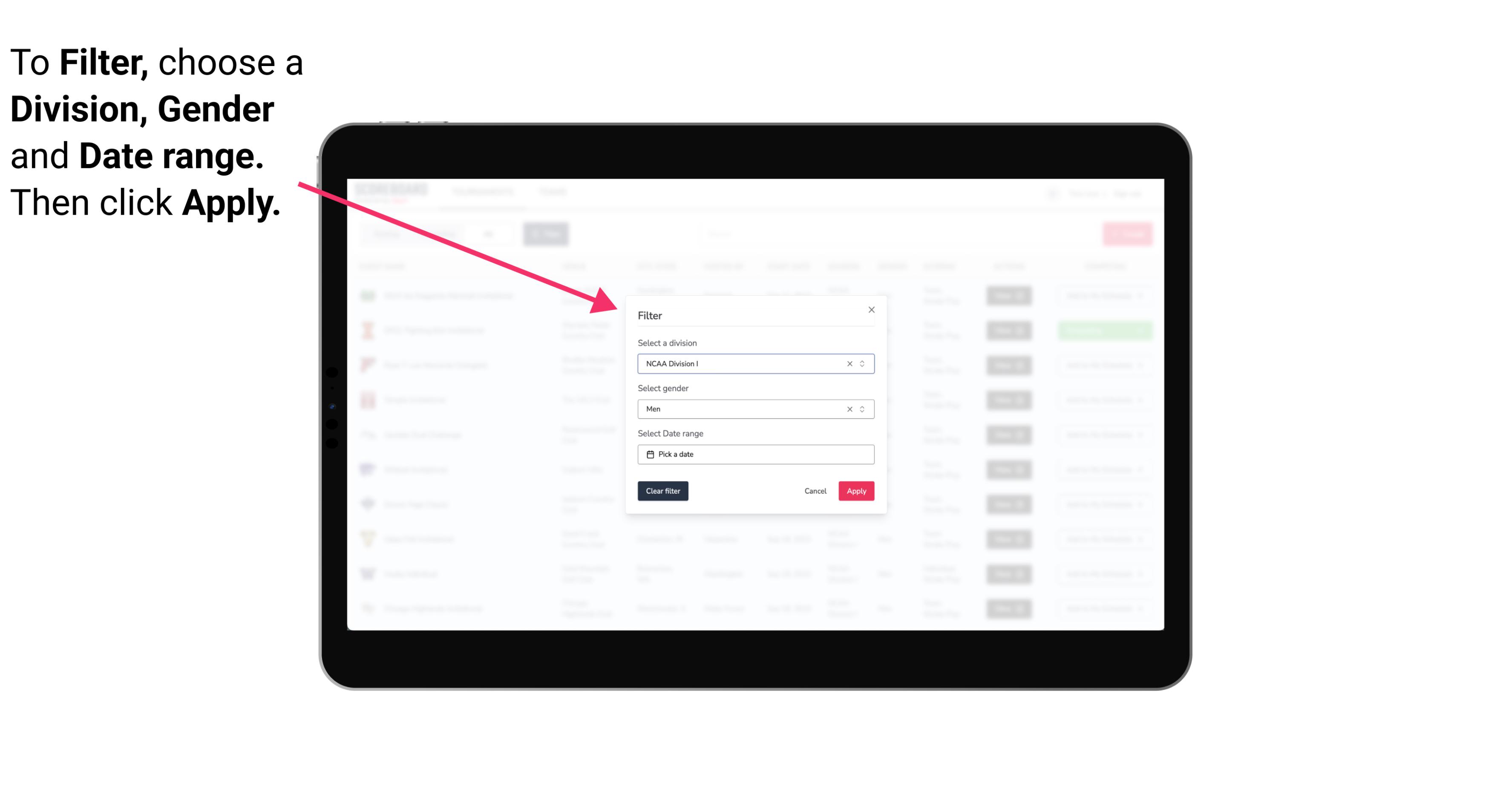Select Men from gender dropdown

pos(755,409)
